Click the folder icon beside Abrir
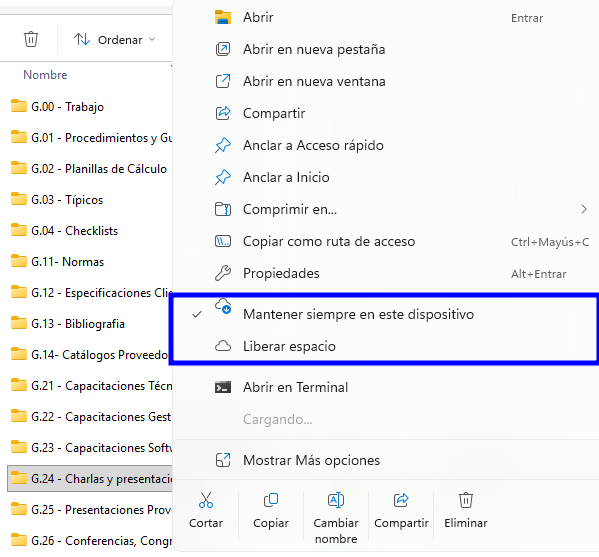This screenshot has width=599, height=557. pyautogui.click(x=223, y=18)
